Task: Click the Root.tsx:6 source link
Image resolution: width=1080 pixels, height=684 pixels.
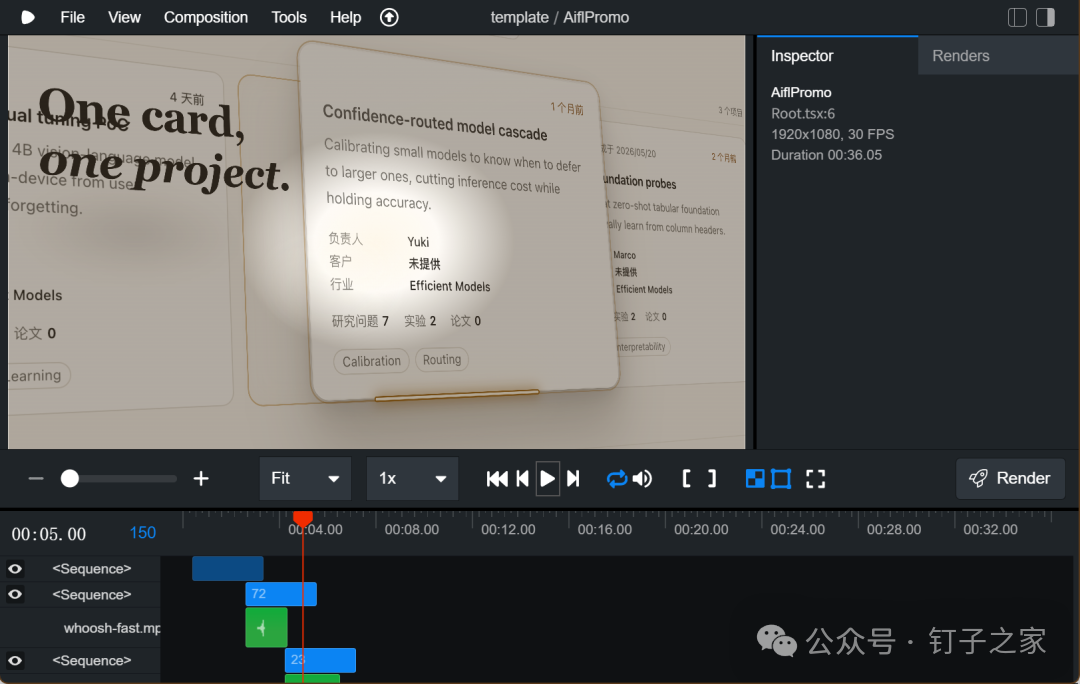Action: coord(803,114)
